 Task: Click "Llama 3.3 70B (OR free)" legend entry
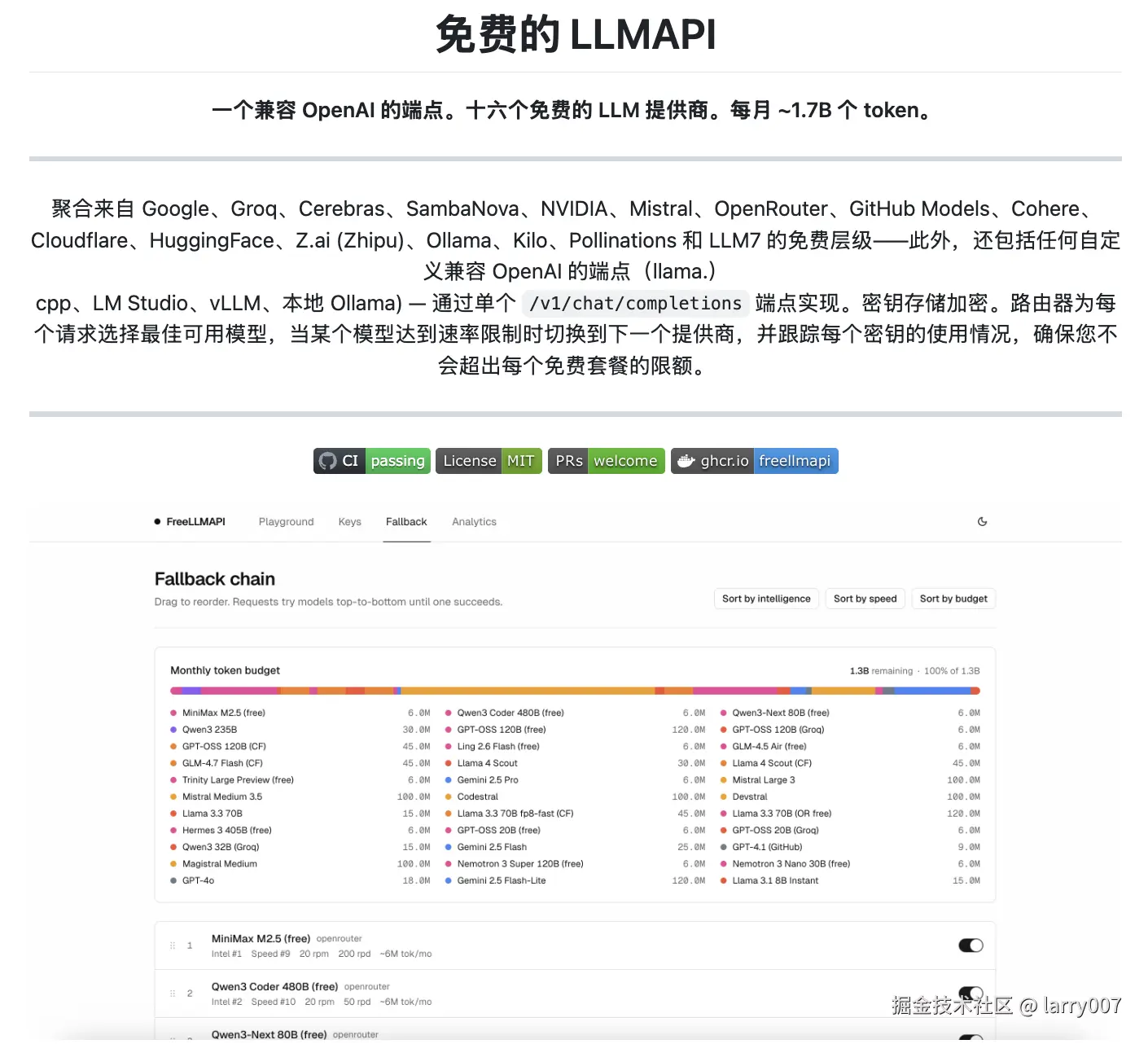tap(782, 814)
